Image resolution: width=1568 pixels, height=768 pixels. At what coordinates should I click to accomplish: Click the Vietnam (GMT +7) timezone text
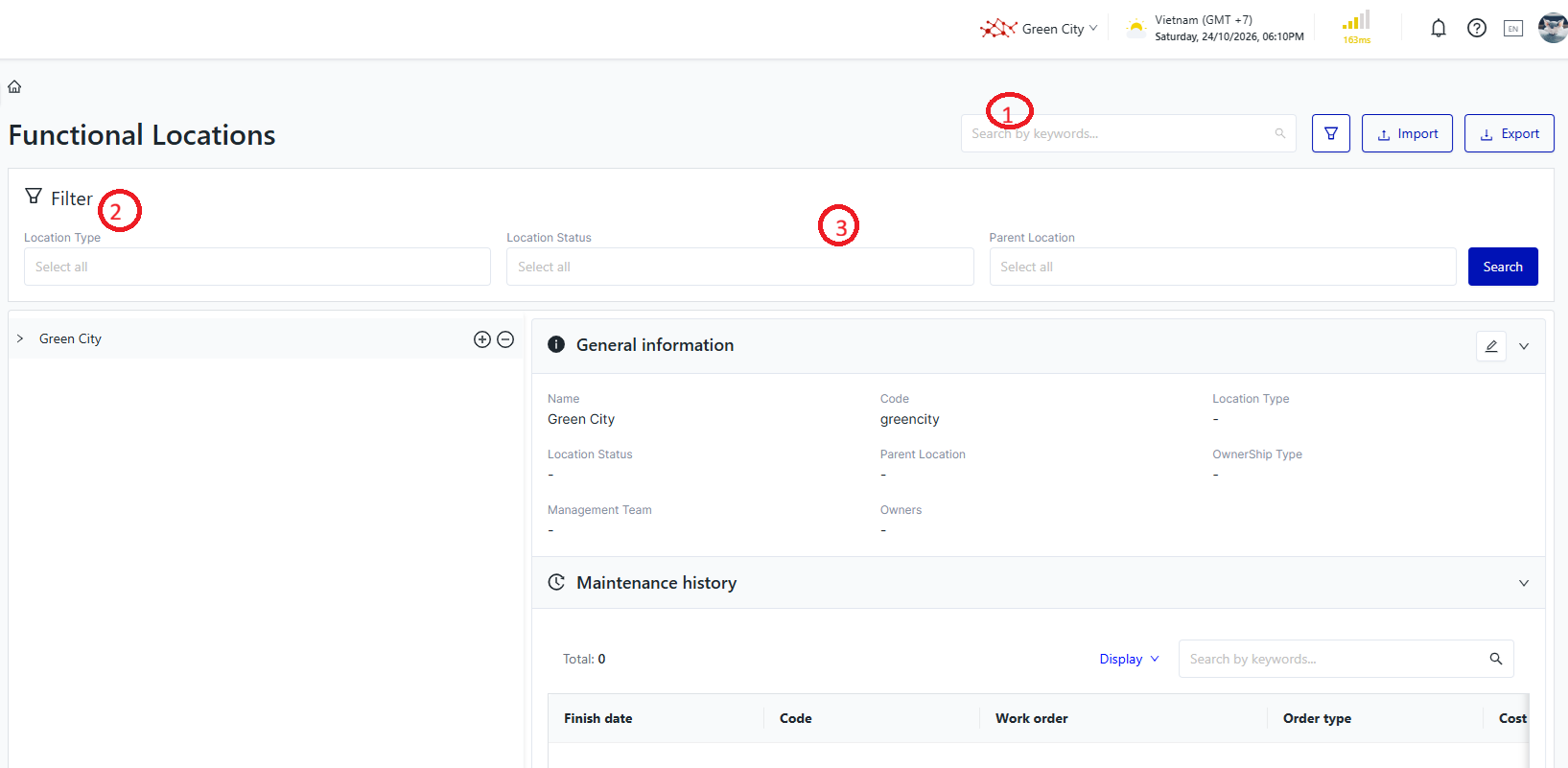coord(1204,20)
